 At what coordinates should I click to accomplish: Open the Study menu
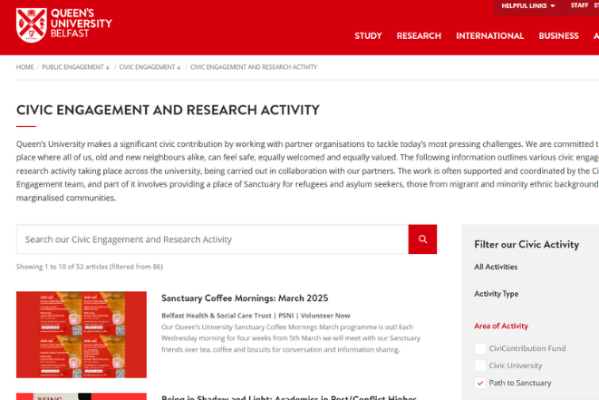[368, 36]
